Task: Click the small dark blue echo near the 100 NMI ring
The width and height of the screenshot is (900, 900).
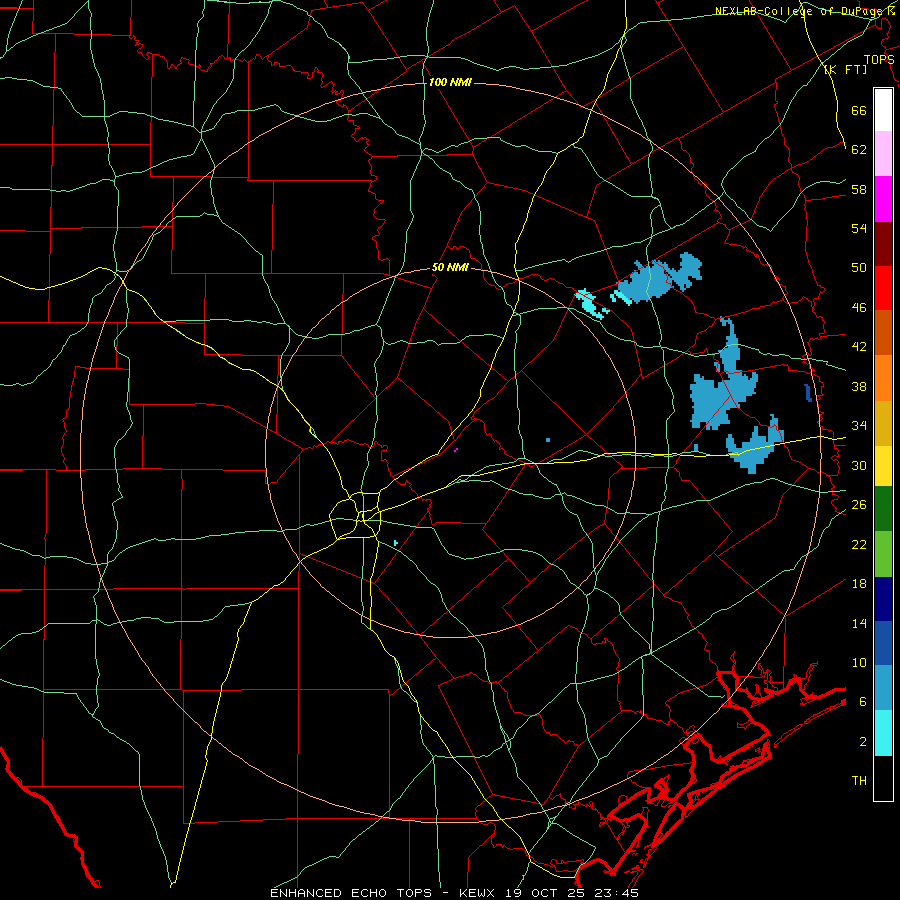Action: pos(808,393)
